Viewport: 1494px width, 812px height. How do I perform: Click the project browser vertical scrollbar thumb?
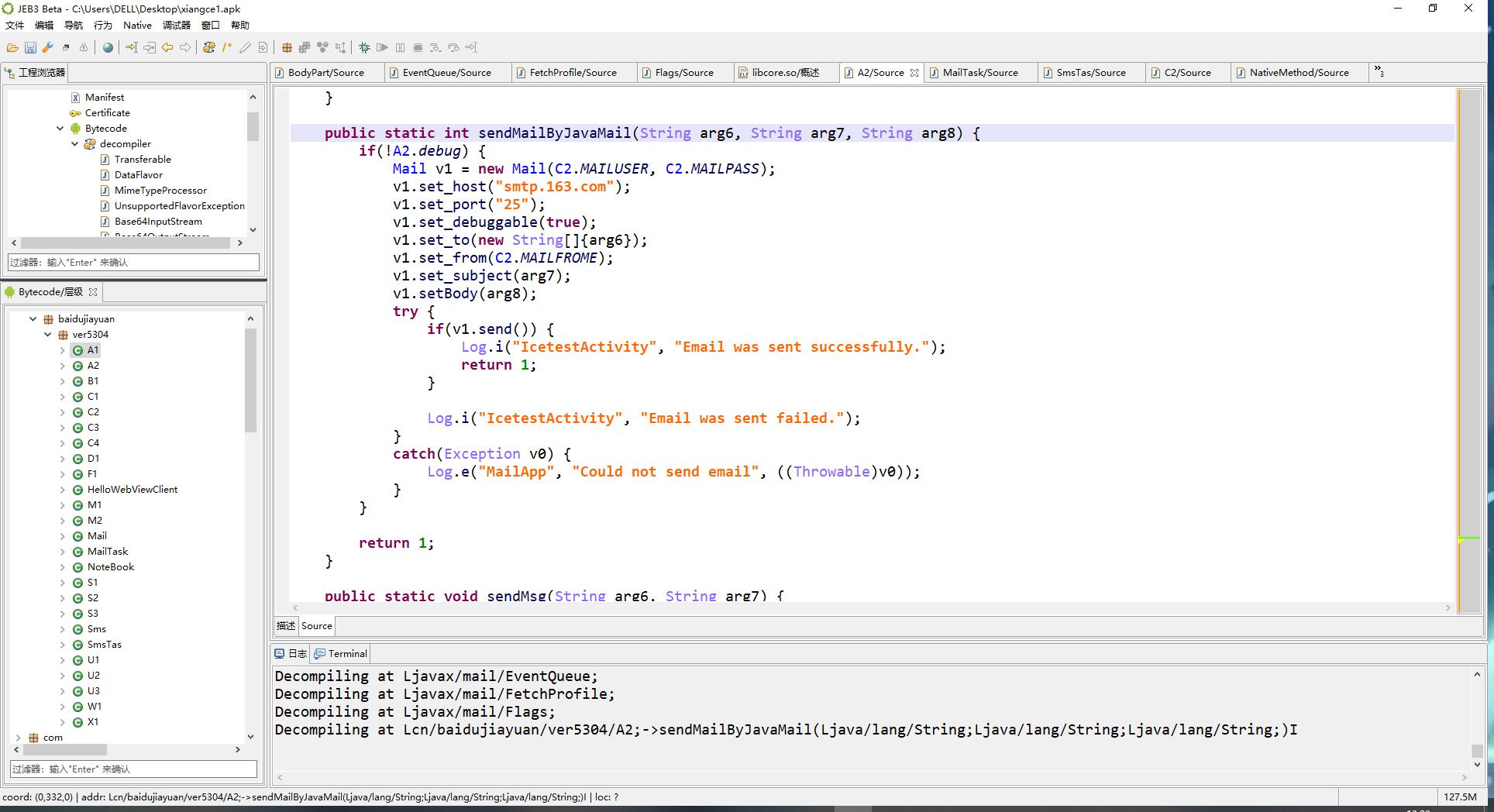[x=253, y=126]
